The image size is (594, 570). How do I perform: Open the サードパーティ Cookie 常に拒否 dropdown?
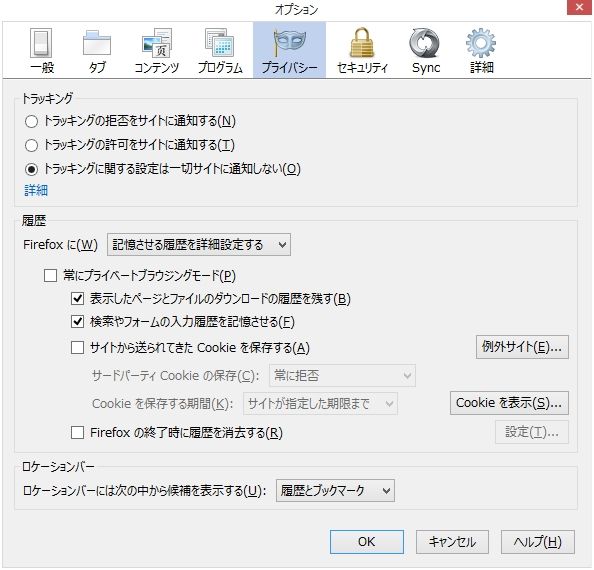click(342, 376)
